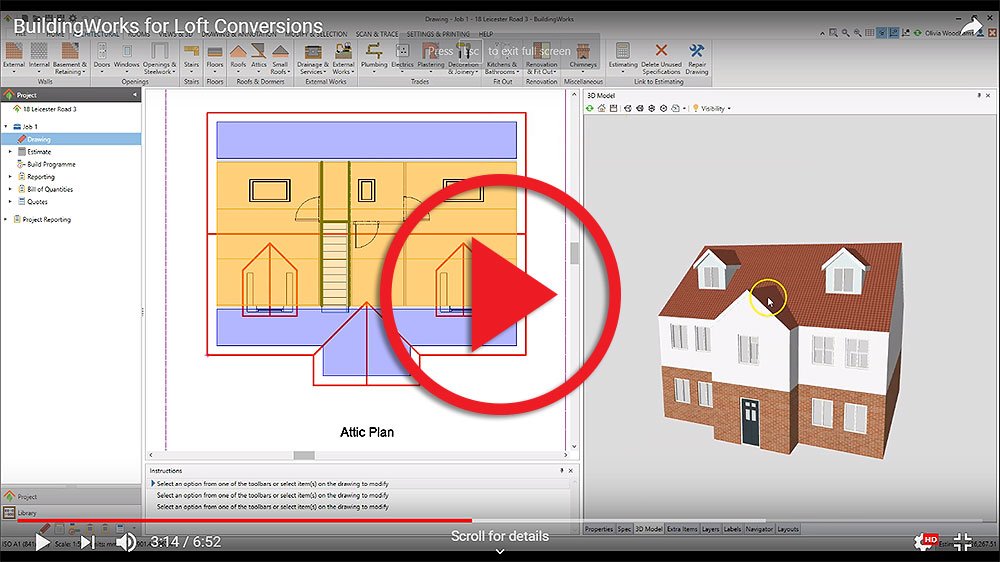Click the video settings gear icon
Viewport: 1000px width, 562px height.
(x=923, y=542)
